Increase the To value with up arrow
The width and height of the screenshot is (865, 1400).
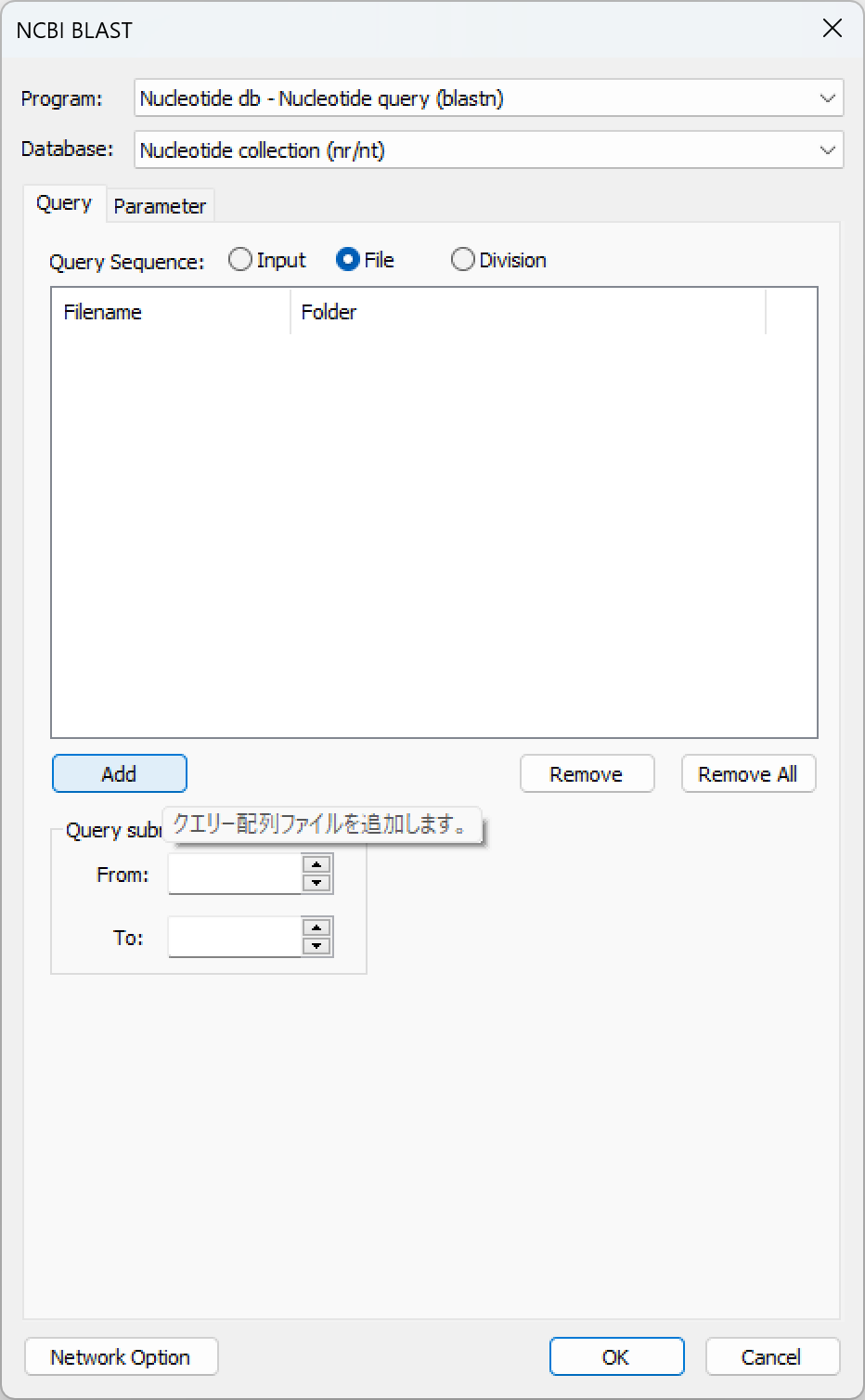click(317, 927)
